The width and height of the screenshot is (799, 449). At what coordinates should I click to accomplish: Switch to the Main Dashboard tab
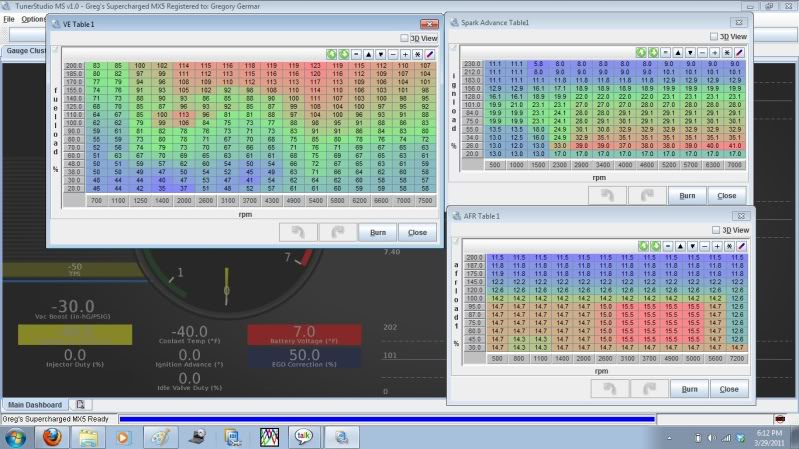pyautogui.click(x=35, y=405)
